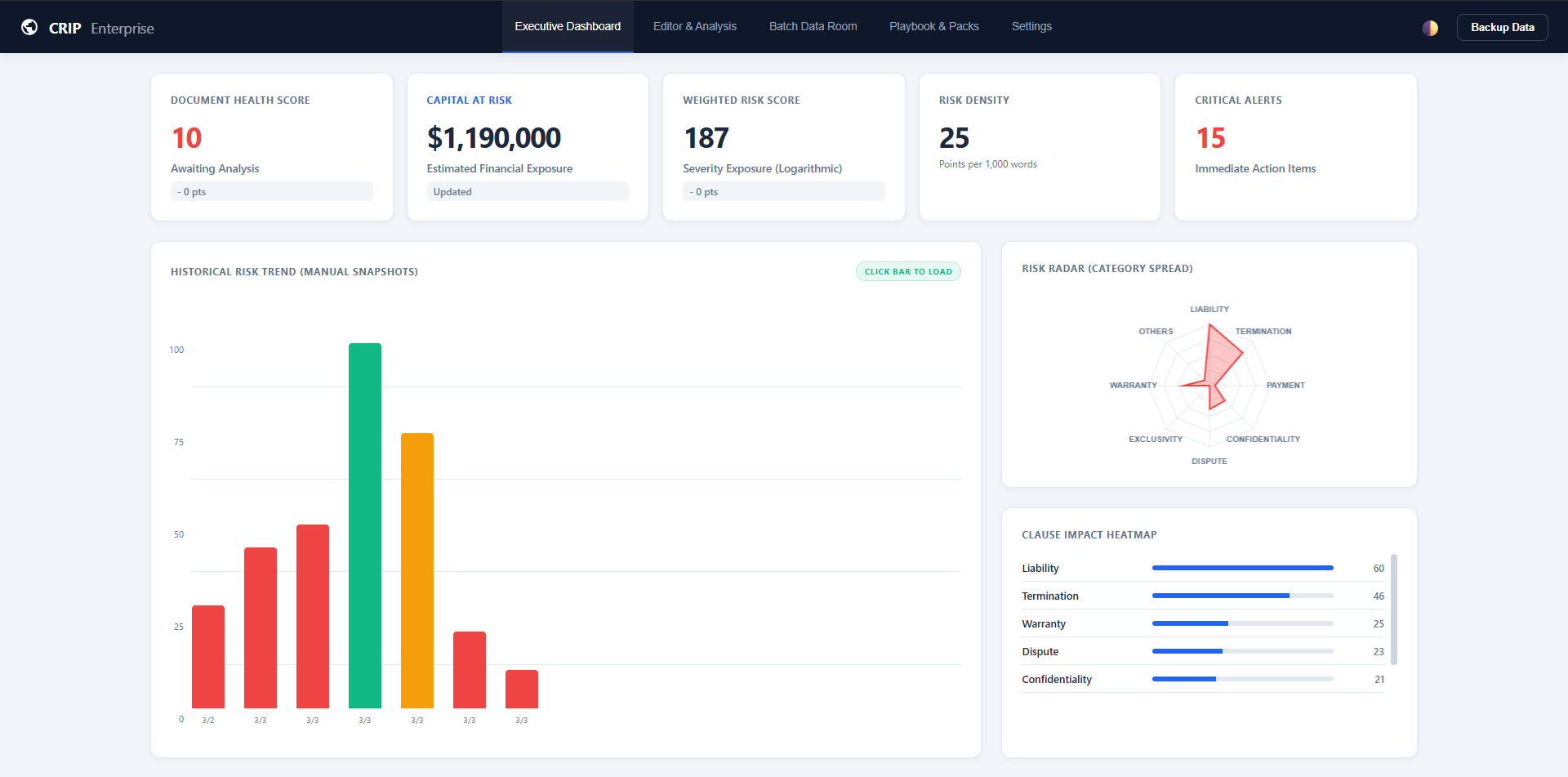
Task: Click the tall green bar in the trend chart
Action: coord(364,523)
